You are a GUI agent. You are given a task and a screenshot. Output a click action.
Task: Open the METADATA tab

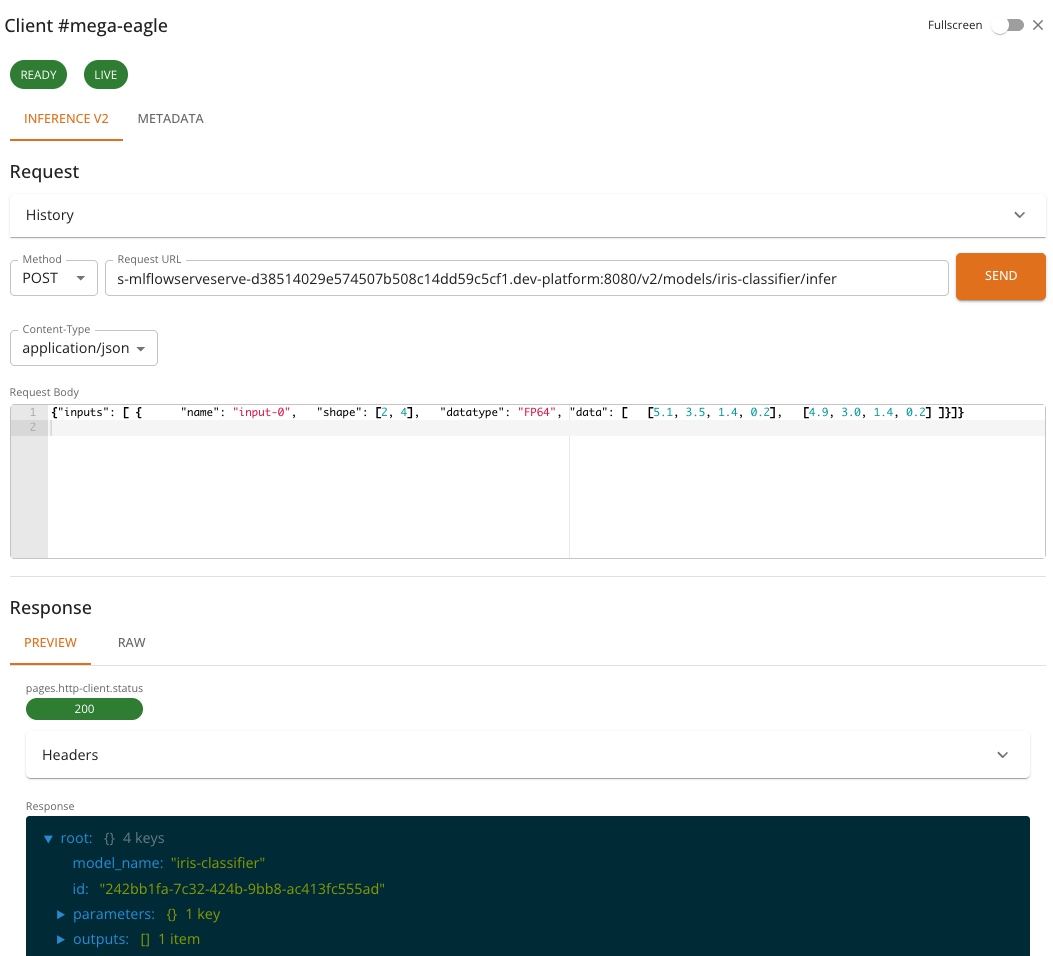[171, 119]
